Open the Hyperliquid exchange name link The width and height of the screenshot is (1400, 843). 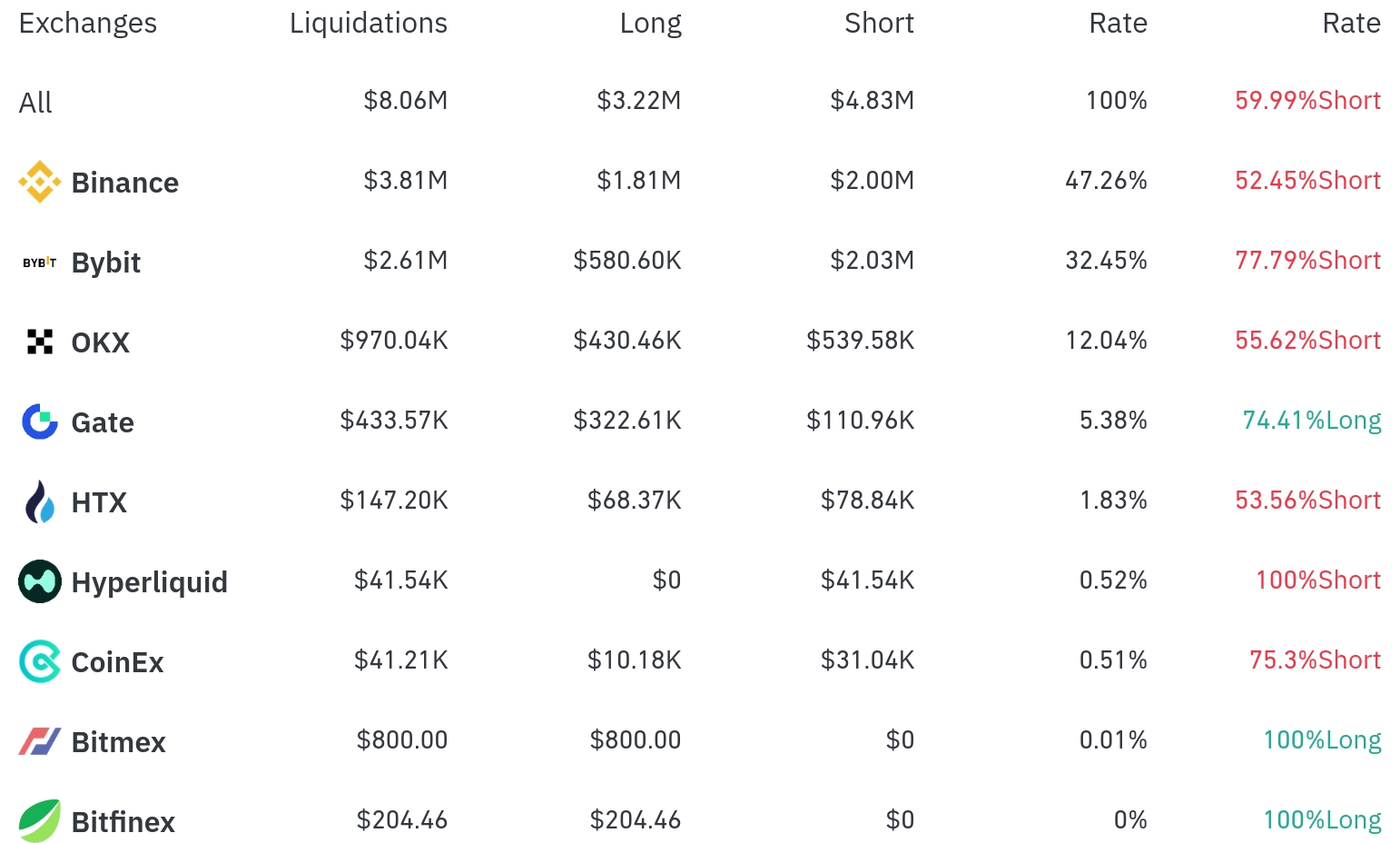tap(150, 582)
